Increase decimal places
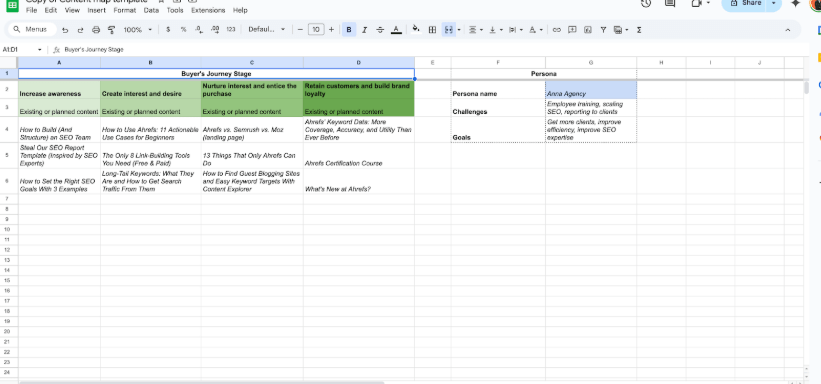 (x=215, y=30)
